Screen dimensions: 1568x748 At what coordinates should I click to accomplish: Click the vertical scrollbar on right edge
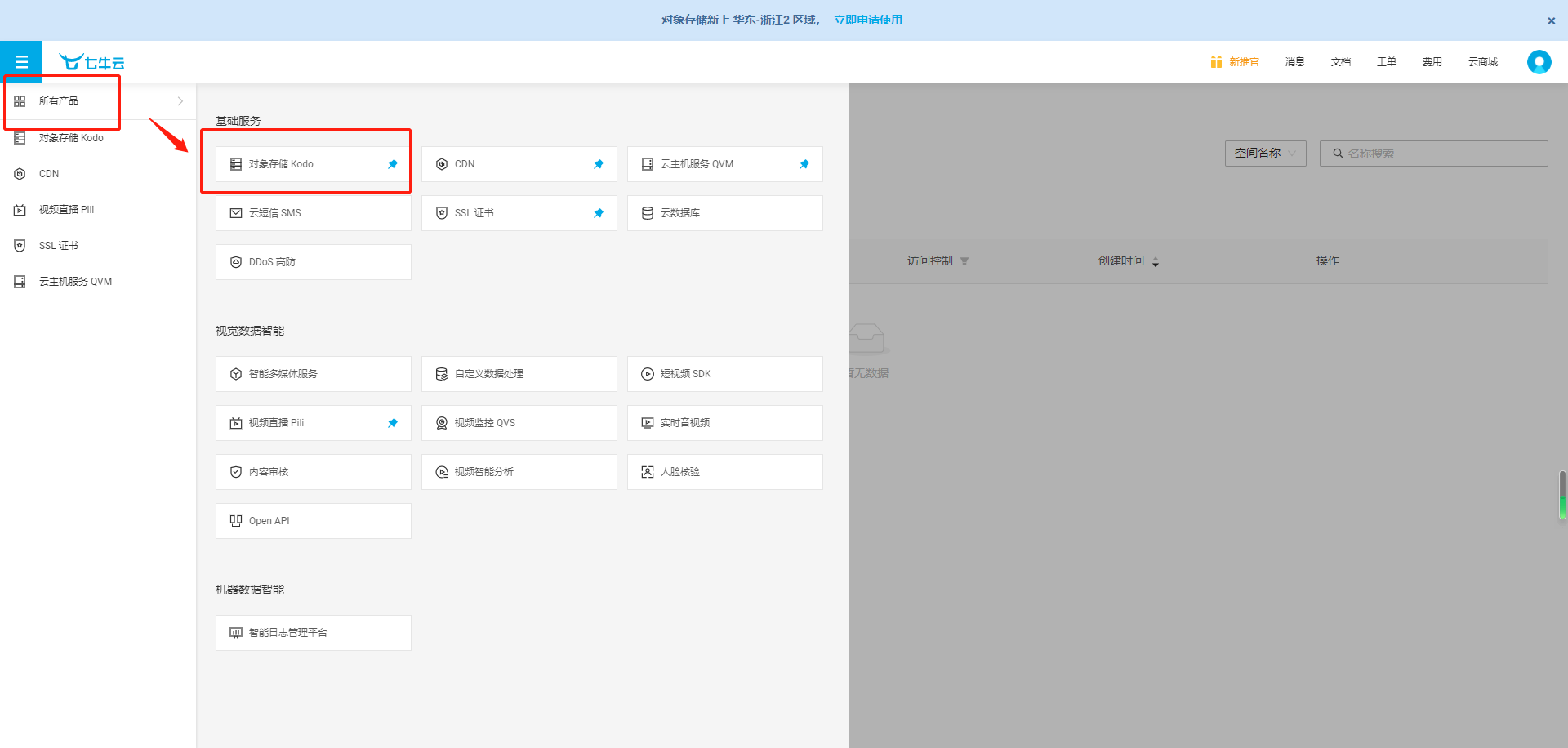pos(1562,495)
